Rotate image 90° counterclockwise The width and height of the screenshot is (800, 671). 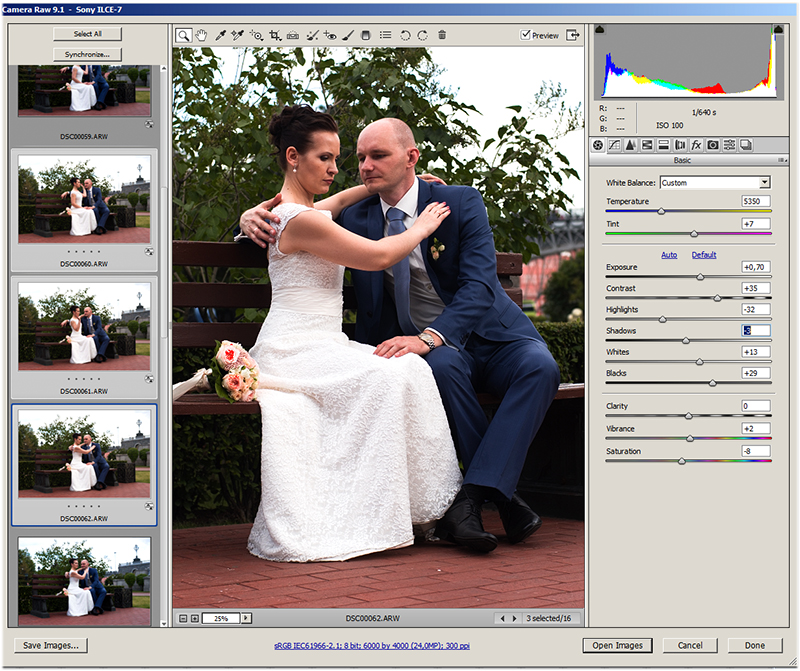point(405,35)
